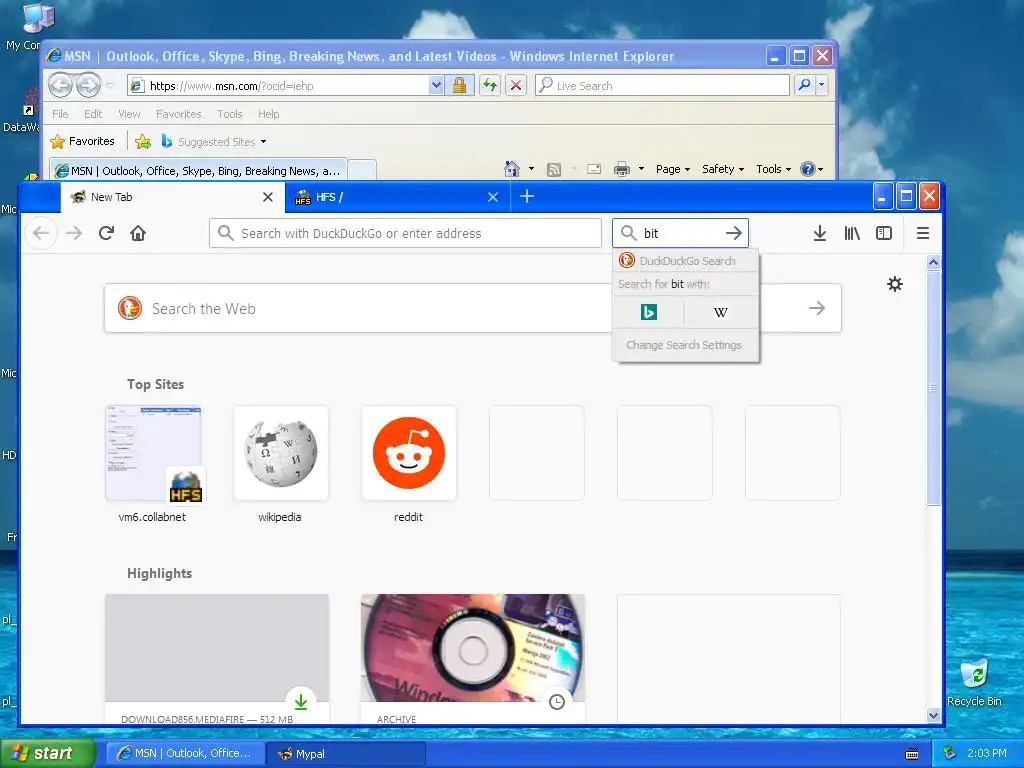The image size is (1024, 768).
Task: Click Mypal taskbar button
Action: pos(346,754)
